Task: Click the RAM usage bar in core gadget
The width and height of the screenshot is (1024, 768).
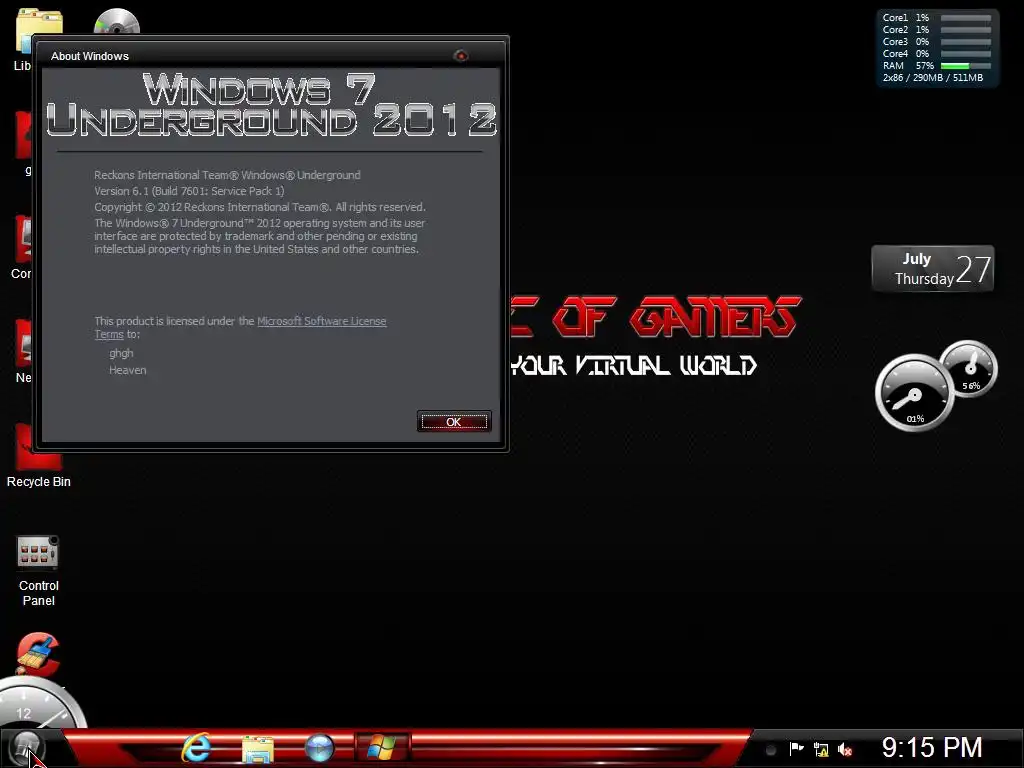Action: [965, 66]
